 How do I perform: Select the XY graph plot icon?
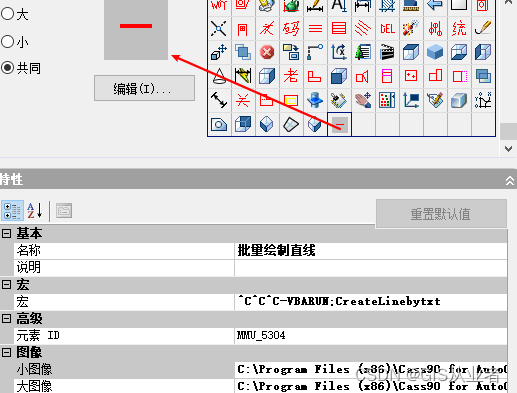(483, 100)
